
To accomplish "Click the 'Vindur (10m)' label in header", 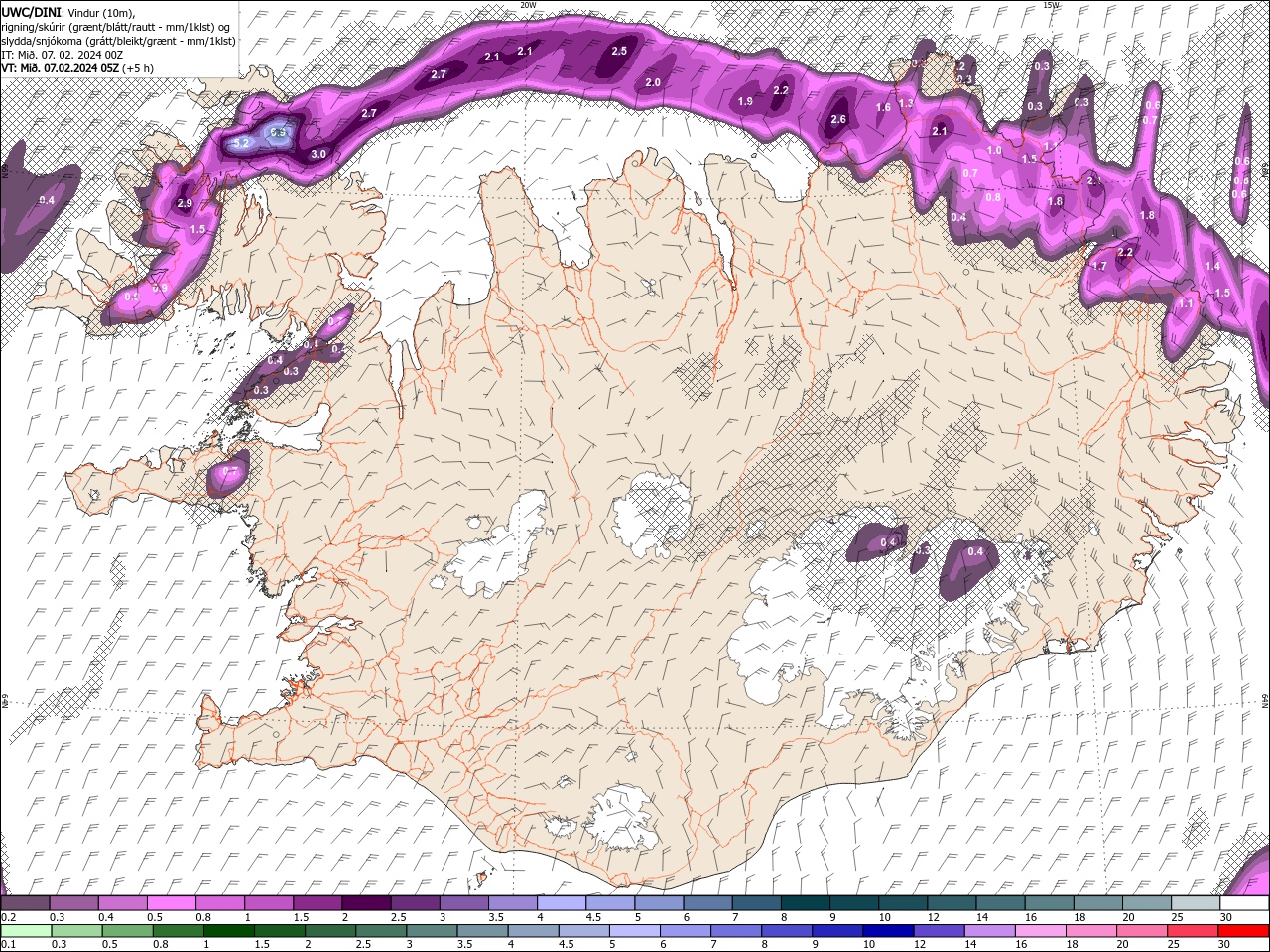I will point(100,11).
